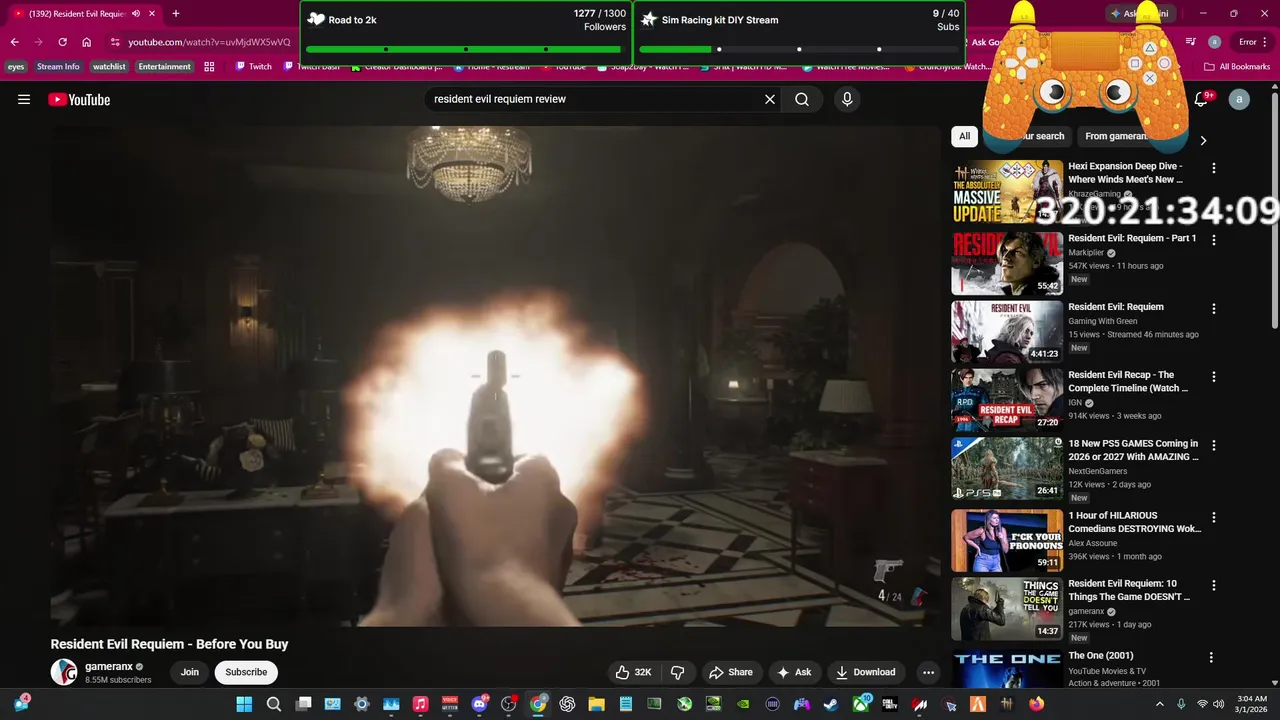1280x720 pixels.
Task: Clear the search box with the X
Action: (x=770, y=99)
